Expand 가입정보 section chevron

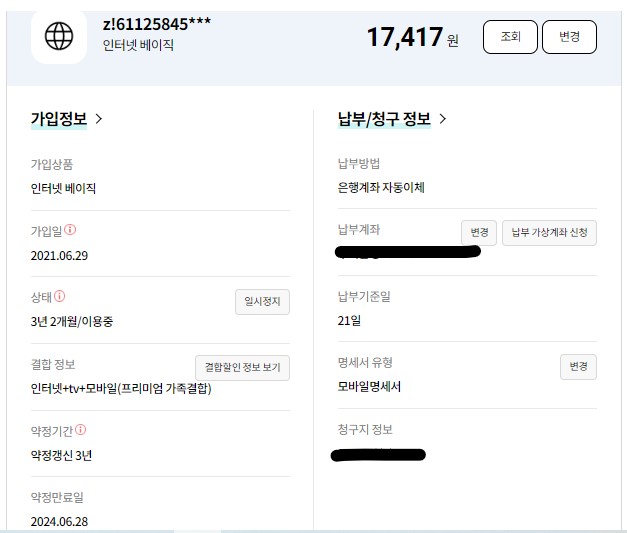pyautogui.click(x=98, y=119)
